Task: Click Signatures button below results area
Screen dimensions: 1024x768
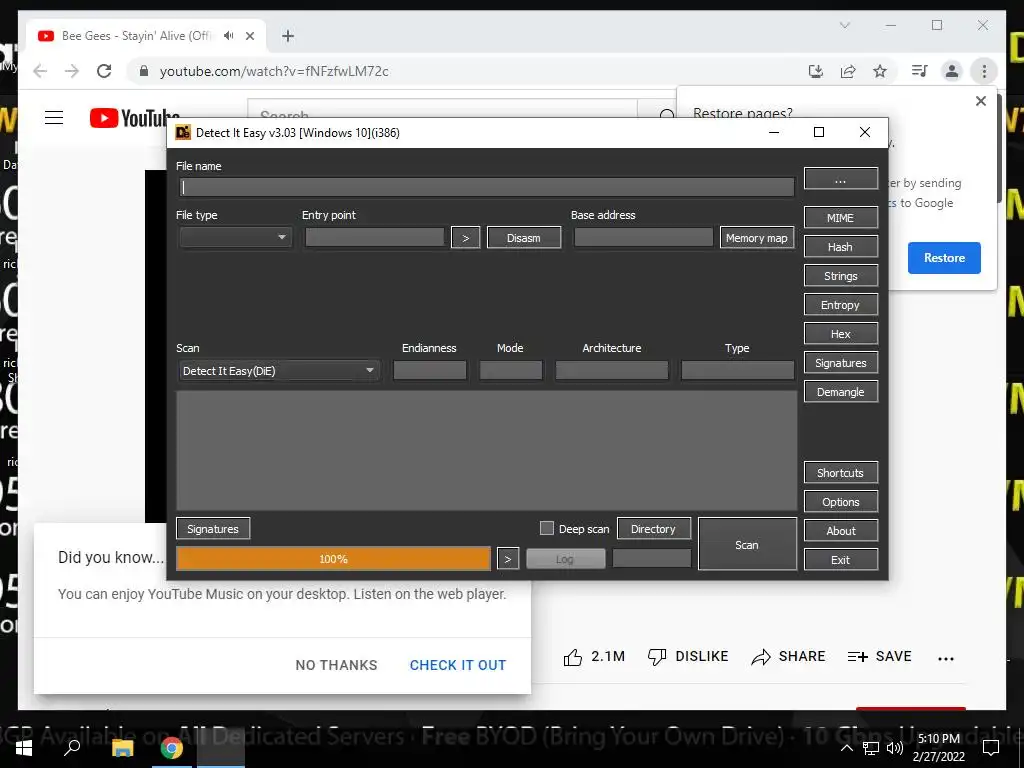Action: click(213, 529)
